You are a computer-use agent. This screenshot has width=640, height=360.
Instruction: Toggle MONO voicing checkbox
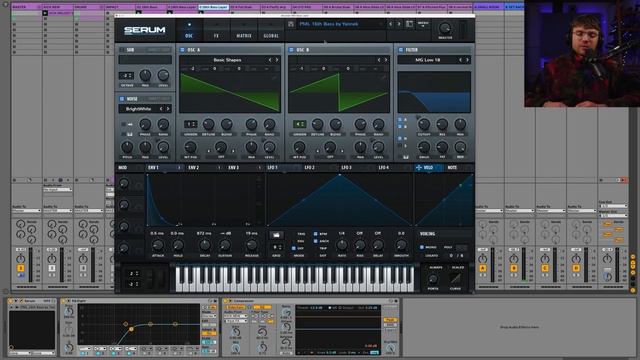[x=422, y=247]
